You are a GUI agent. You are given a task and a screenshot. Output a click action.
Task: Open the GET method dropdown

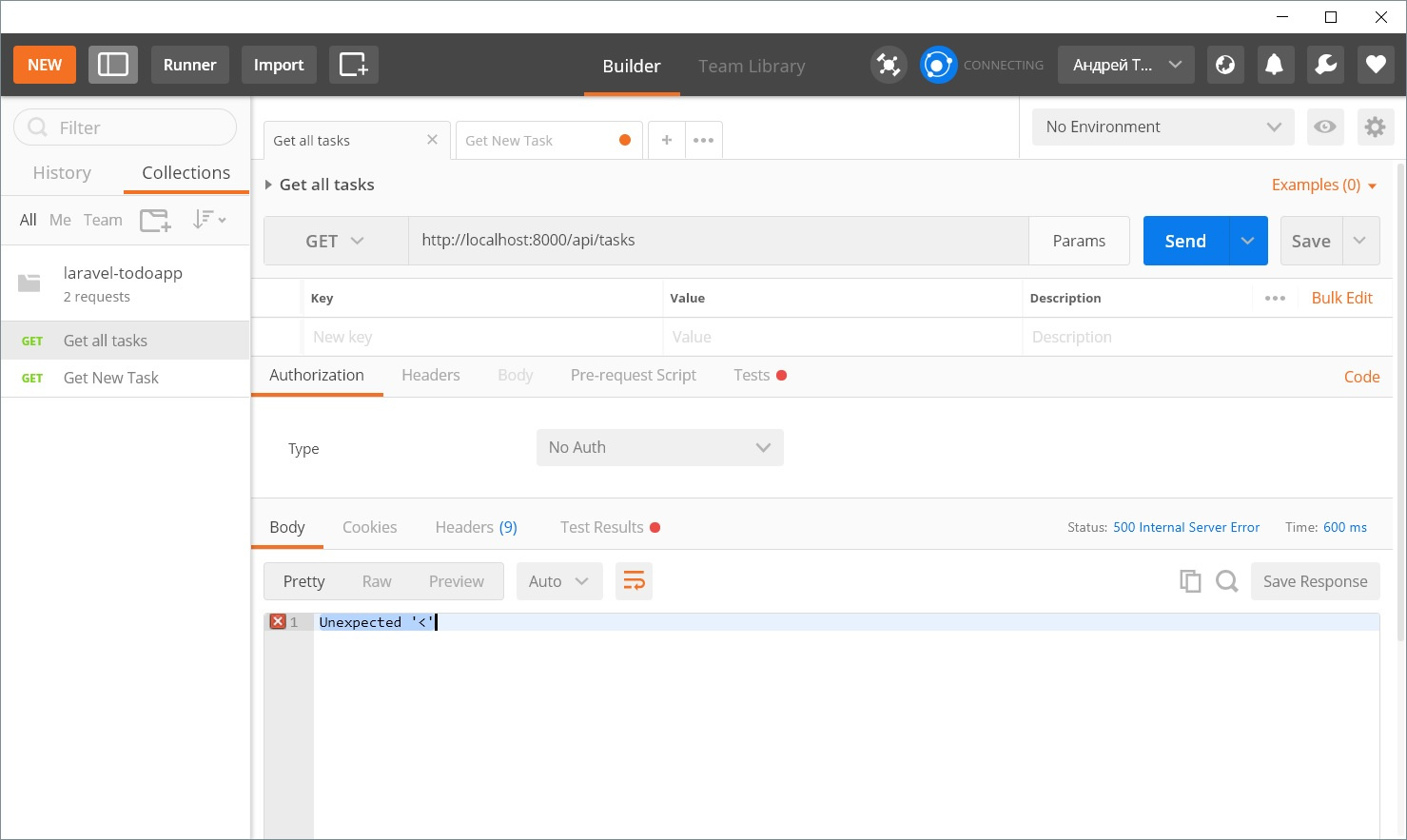tap(336, 241)
